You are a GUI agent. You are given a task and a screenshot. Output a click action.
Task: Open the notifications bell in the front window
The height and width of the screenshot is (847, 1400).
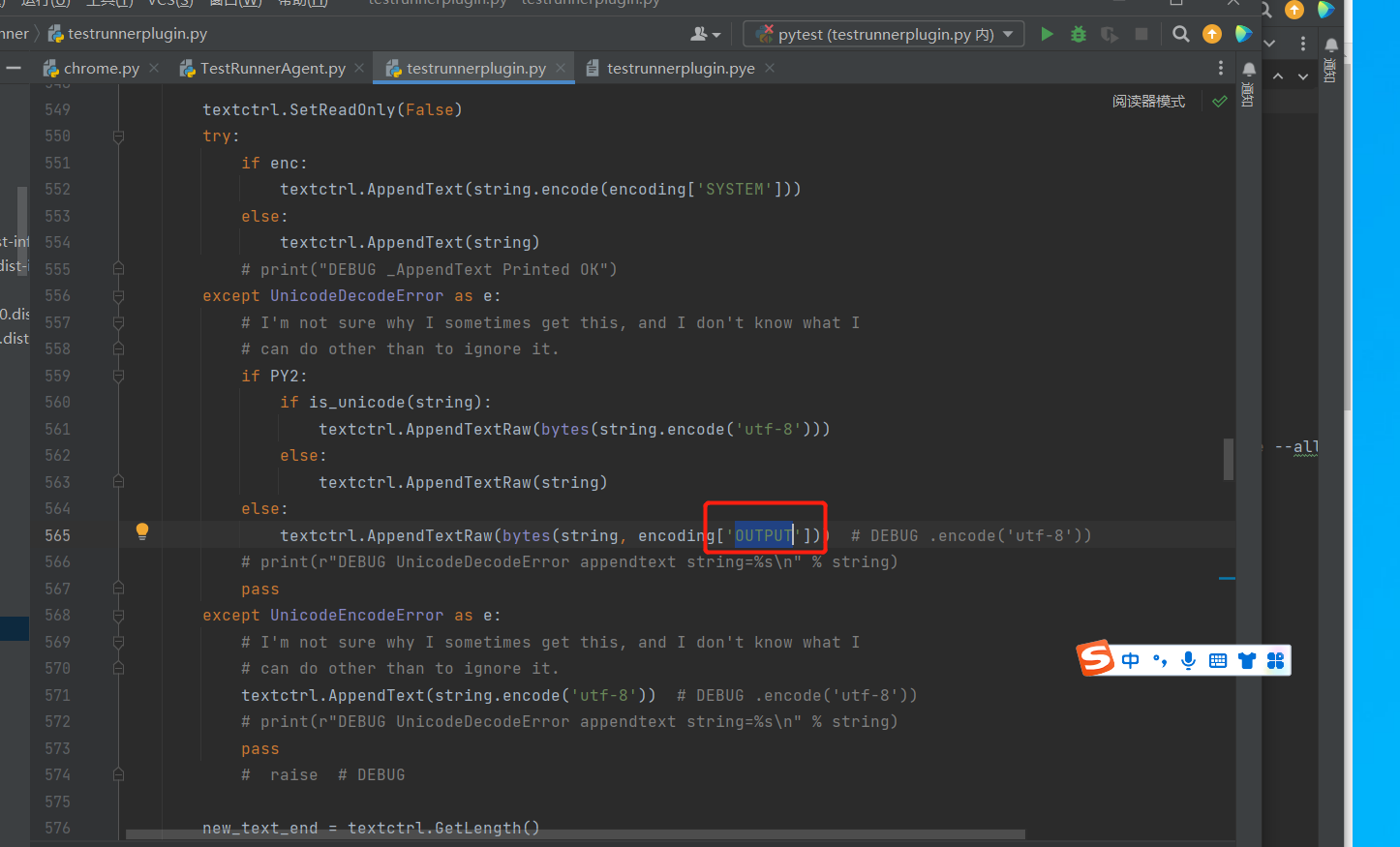(1249, 69)
